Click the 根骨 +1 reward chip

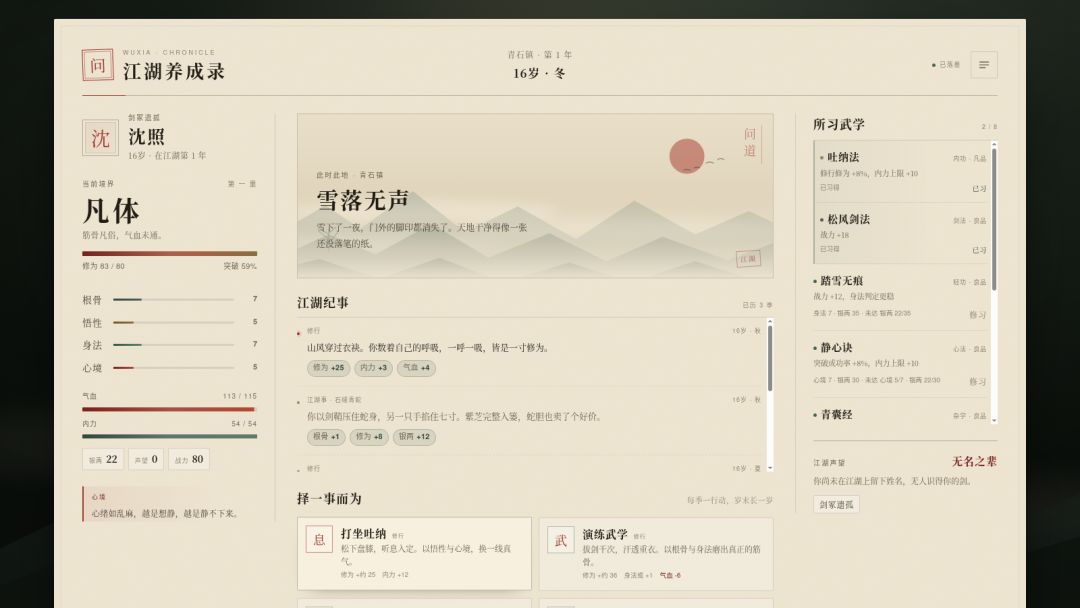[326, 437]
